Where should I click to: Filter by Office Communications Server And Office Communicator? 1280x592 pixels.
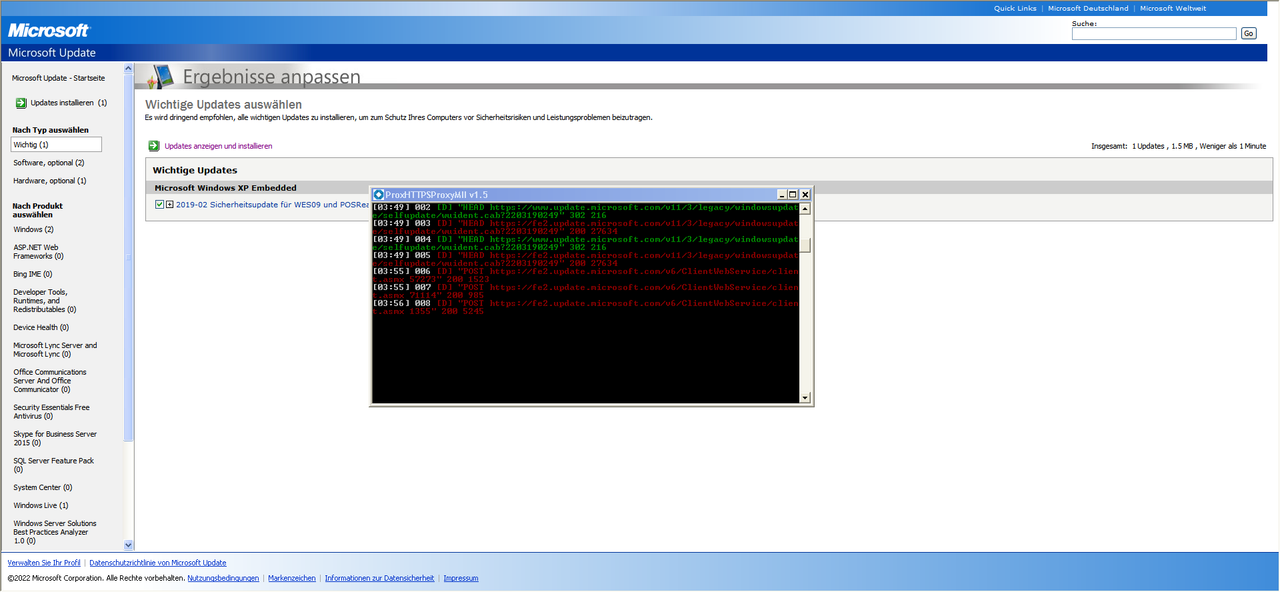[x=50, y=381]
